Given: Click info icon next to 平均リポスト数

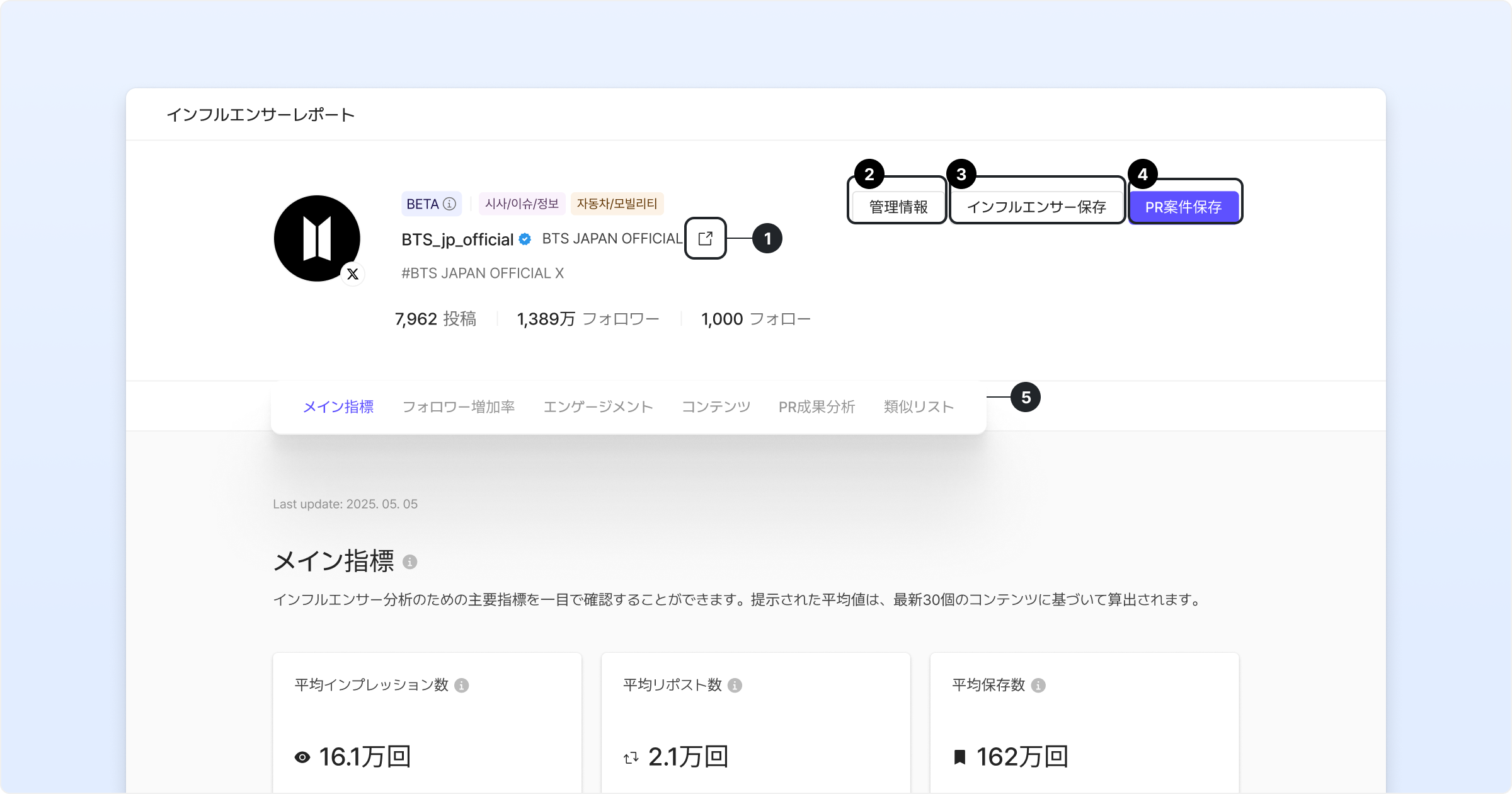Looking at the screenshot, I should pos(735,685).
